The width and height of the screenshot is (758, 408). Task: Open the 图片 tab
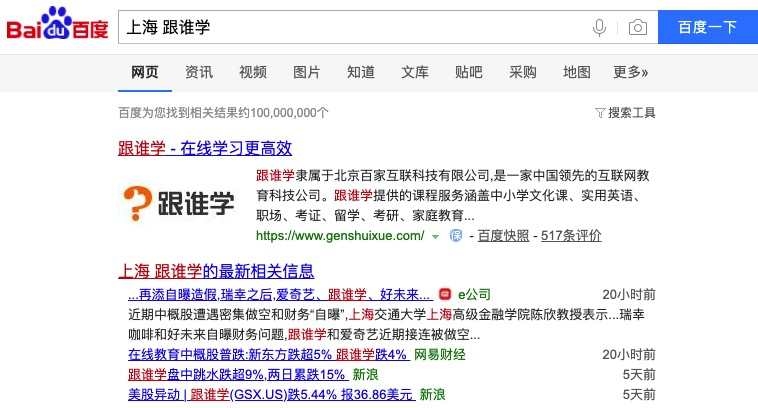pyautogui.click(x=306, y=72)
